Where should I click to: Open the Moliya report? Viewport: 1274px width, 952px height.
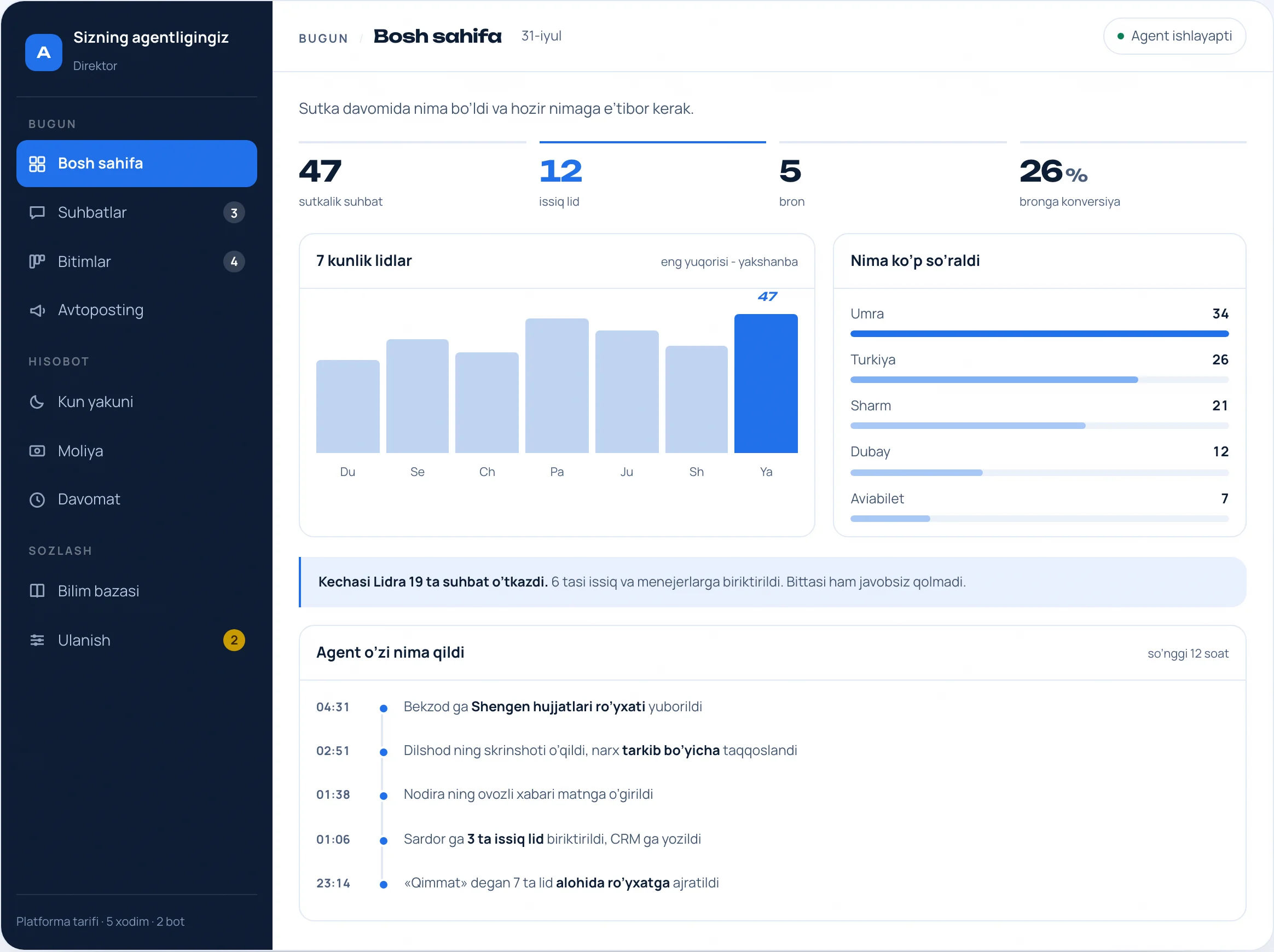(136, 451)
